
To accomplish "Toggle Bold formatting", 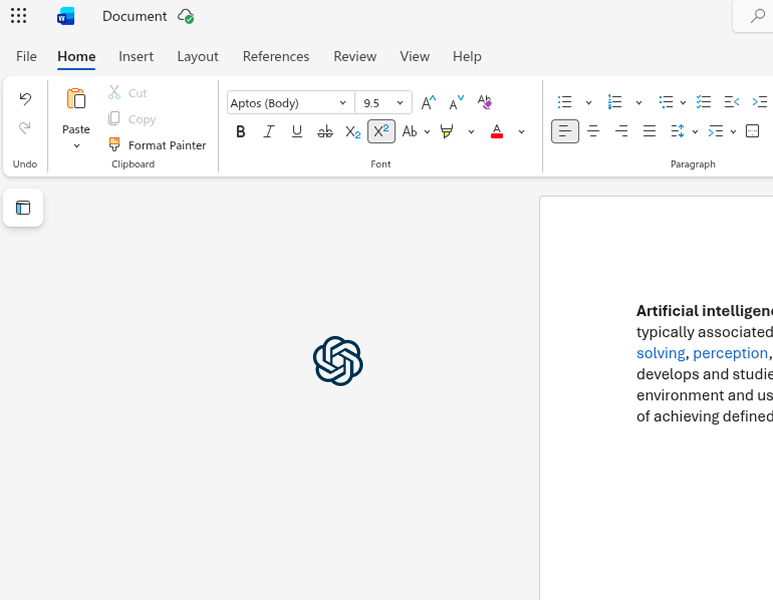I will 240,132.
